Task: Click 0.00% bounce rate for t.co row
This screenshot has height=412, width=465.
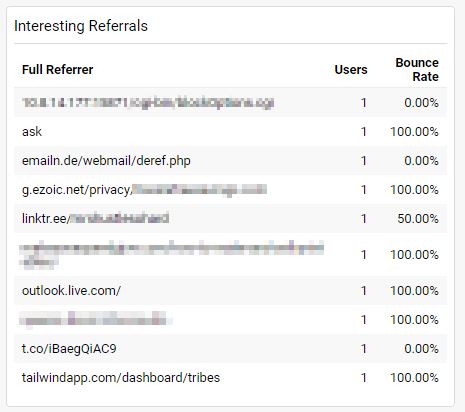Action: (x=421, y=349)
